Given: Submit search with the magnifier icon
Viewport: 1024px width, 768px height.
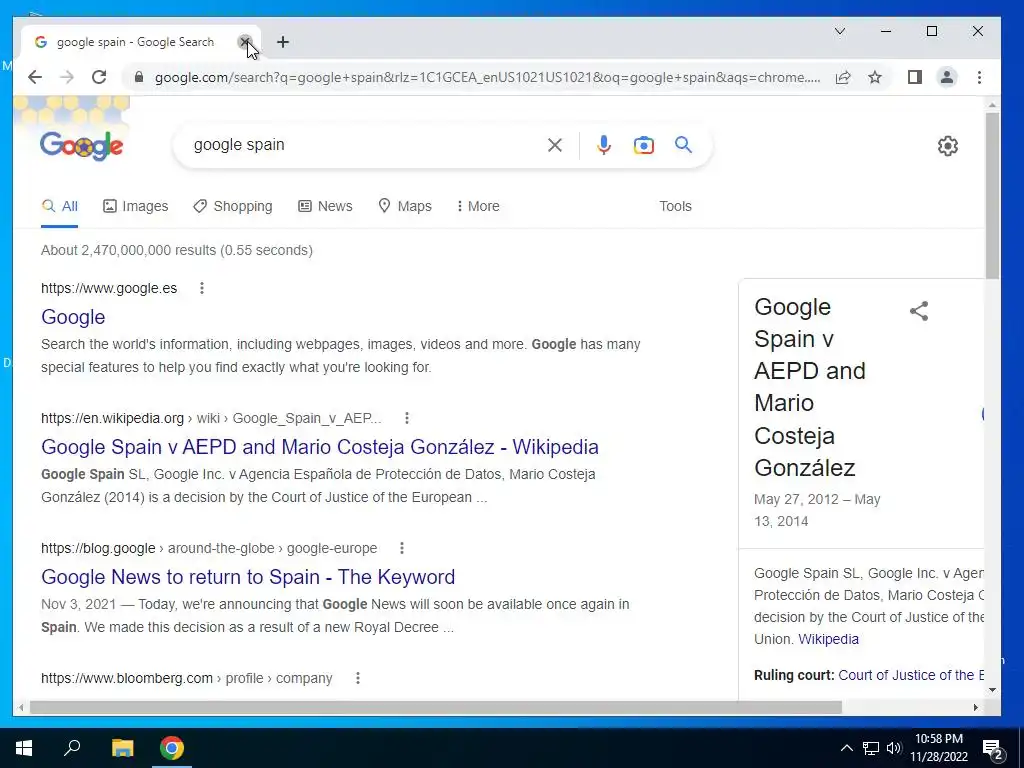Looking at the screenshot, I should (x=683, y=145).
